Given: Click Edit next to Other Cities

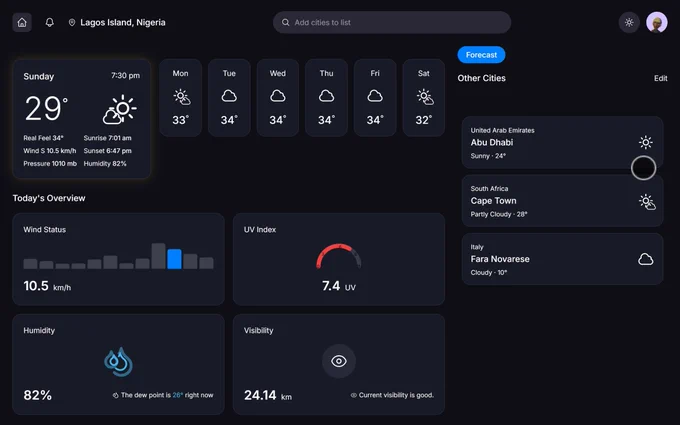Looking at the screenshot, I should 660,78.
